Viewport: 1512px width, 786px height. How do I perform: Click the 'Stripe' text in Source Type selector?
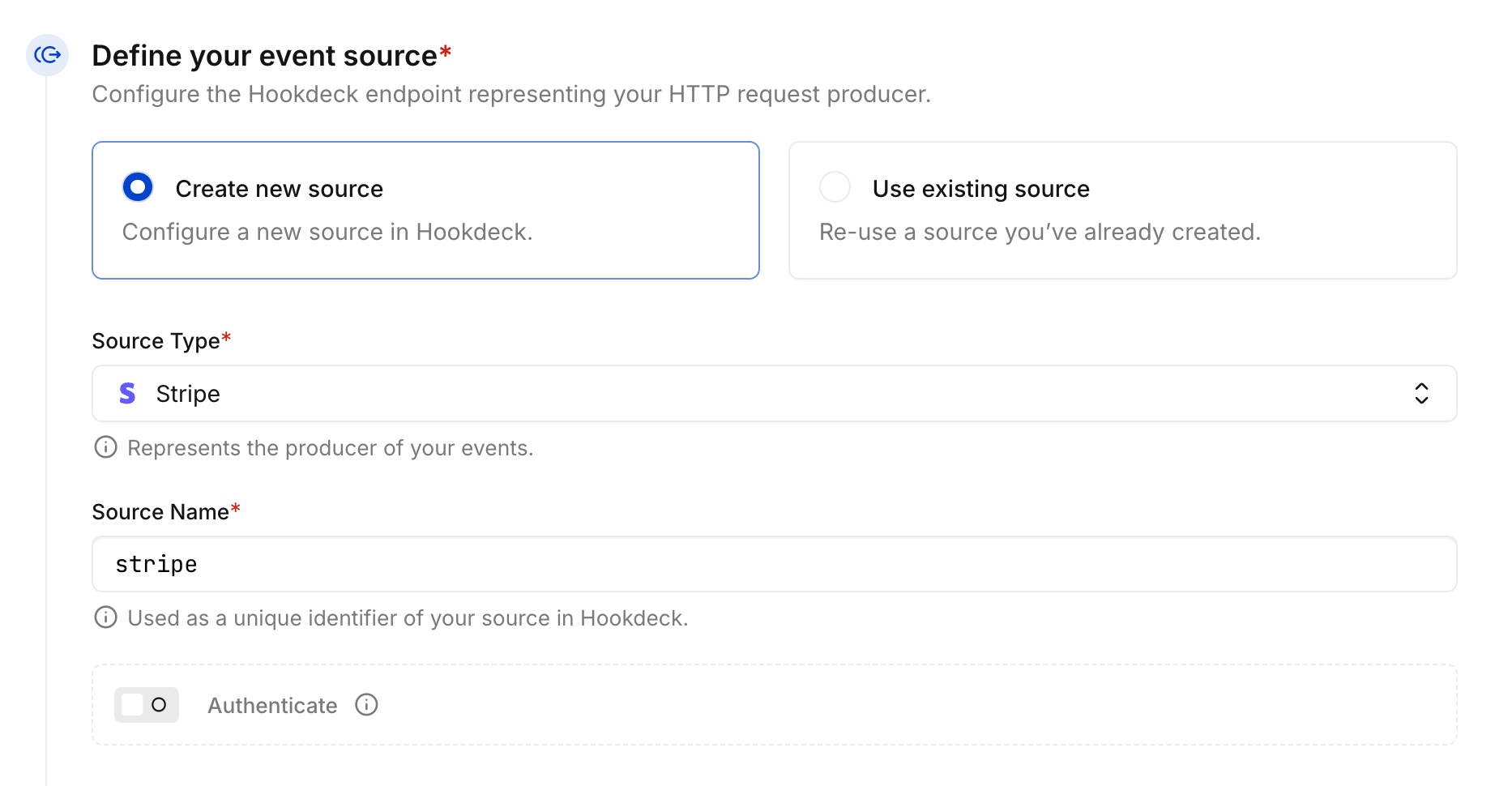click(188, 394)
